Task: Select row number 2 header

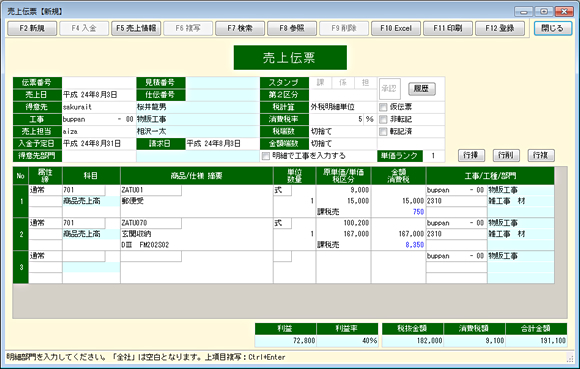Action: 21,234
